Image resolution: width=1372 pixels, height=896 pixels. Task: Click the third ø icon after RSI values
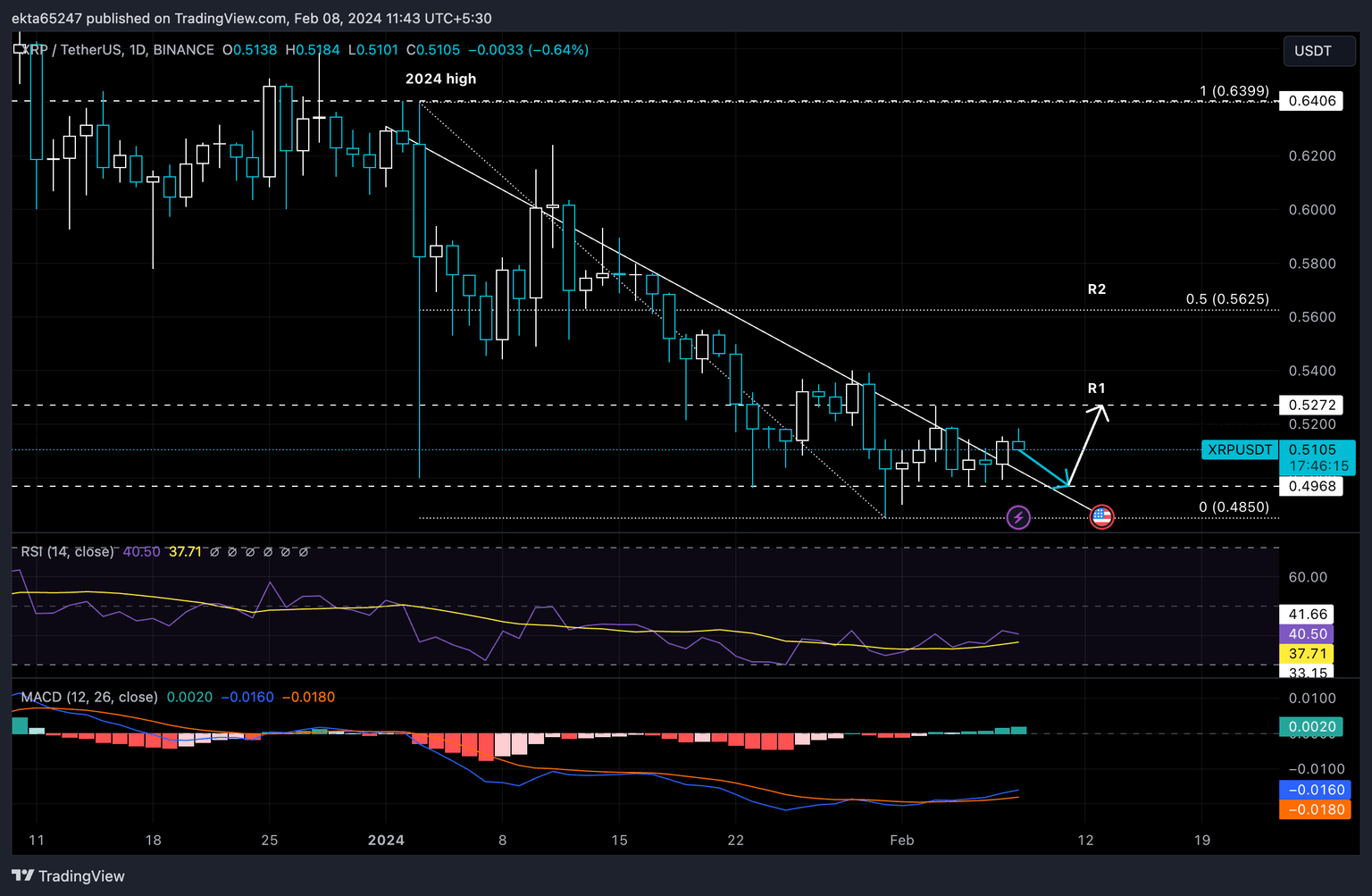coord(252,552)
